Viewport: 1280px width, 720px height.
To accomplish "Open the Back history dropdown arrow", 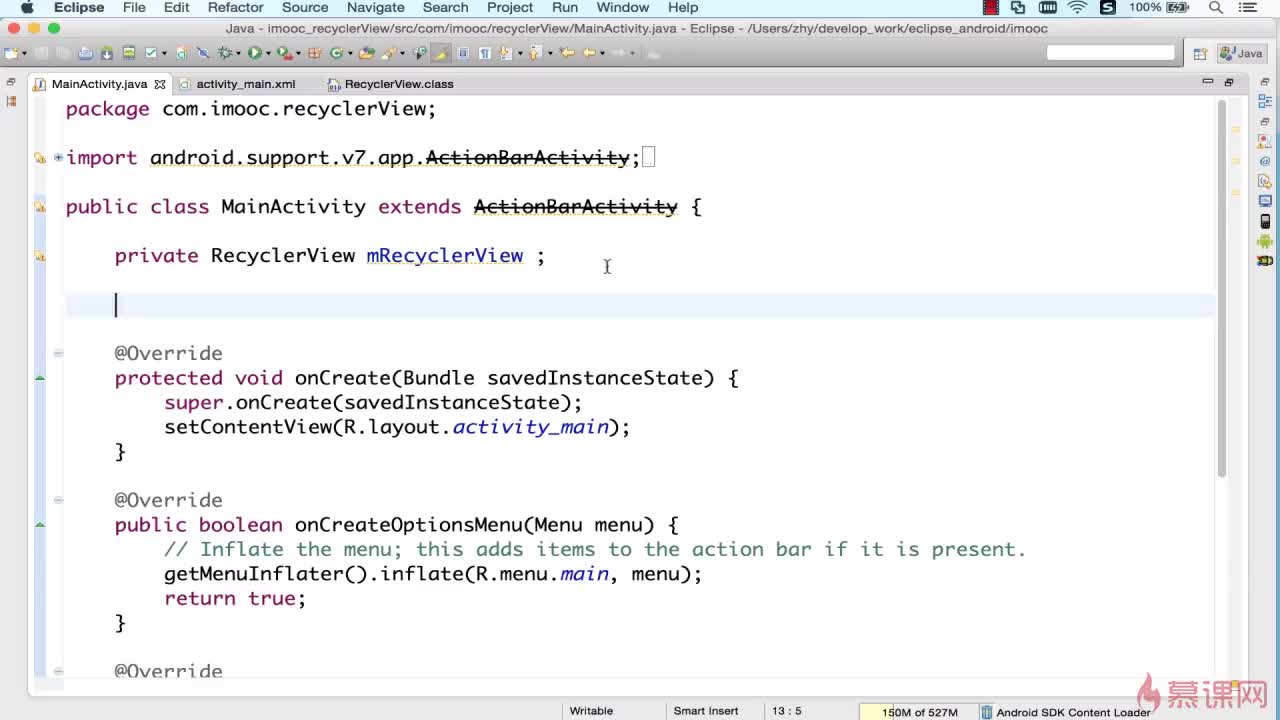I will 600,54.
